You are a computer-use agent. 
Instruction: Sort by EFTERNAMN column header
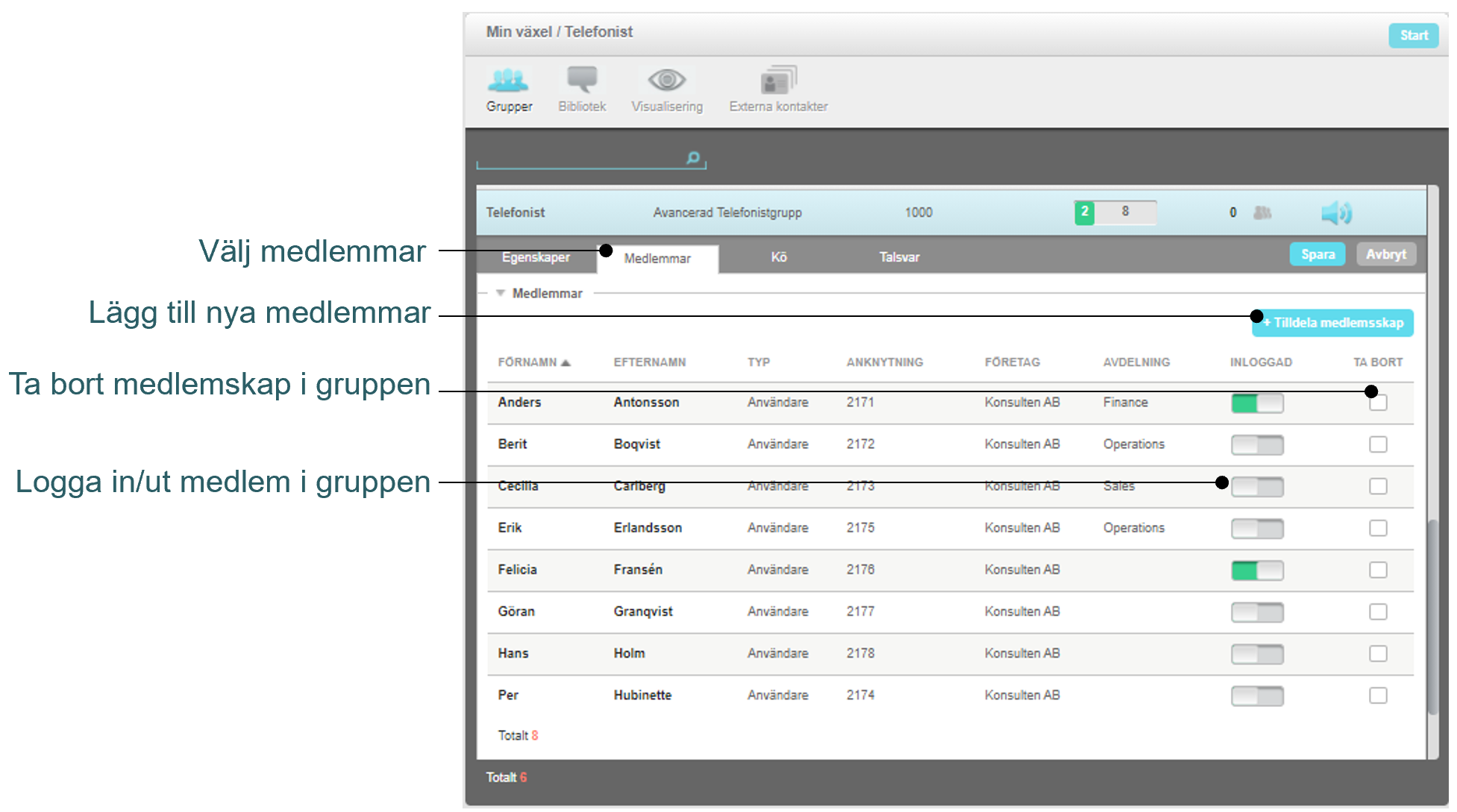pyautogui.click(x=649, y=362)
